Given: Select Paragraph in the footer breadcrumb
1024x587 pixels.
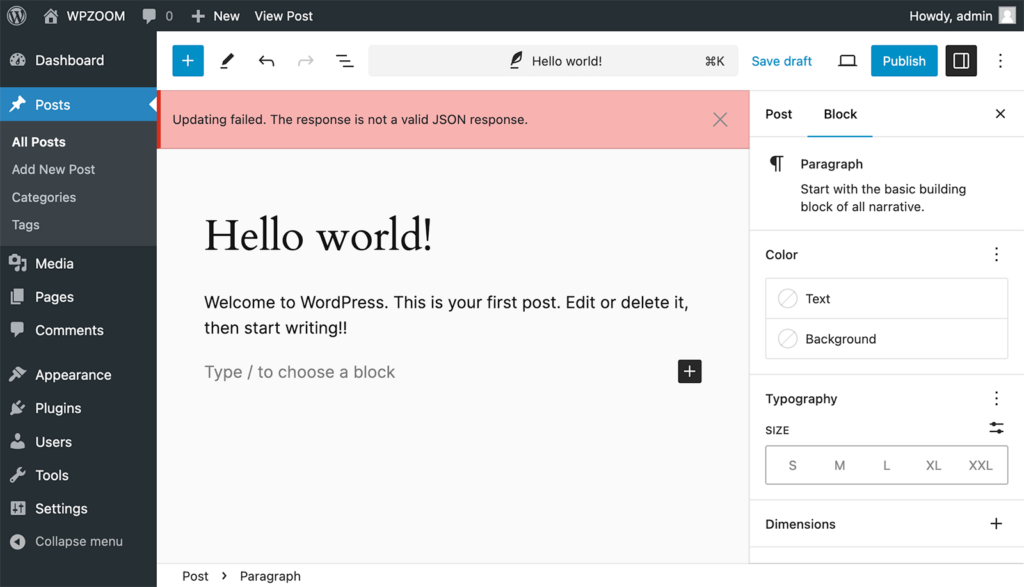Looking at the screenshot, I should 270,576.
